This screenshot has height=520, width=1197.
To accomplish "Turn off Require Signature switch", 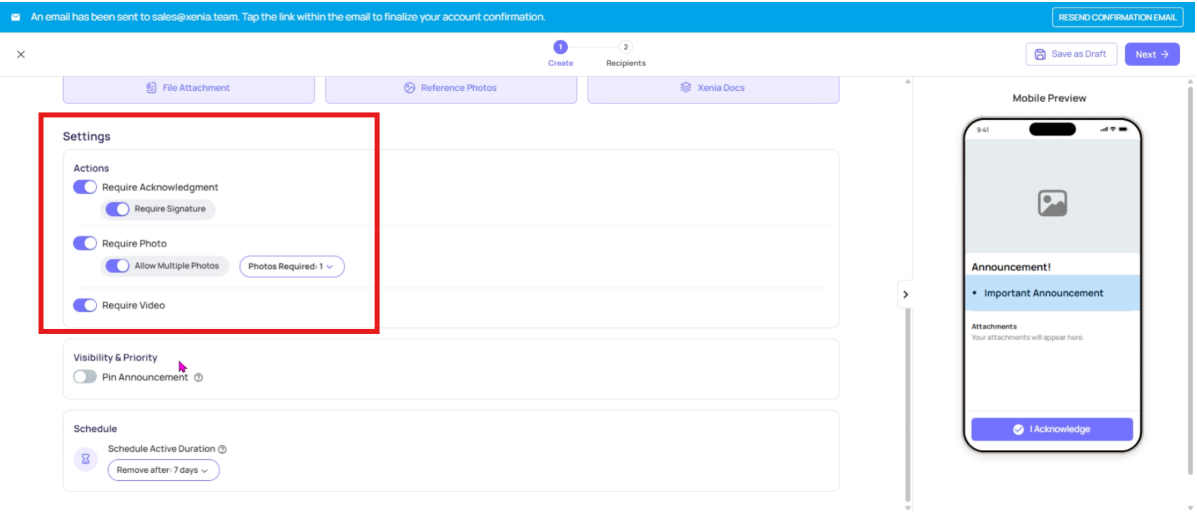I will pyautogui.click(x=117, y=209).
